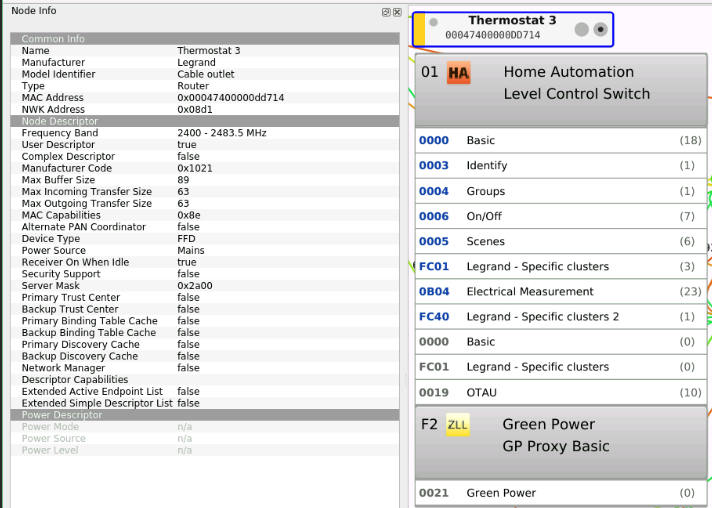
Task: Open FC40 Legrand Specific clusters 2
Action: coord(561,317)
